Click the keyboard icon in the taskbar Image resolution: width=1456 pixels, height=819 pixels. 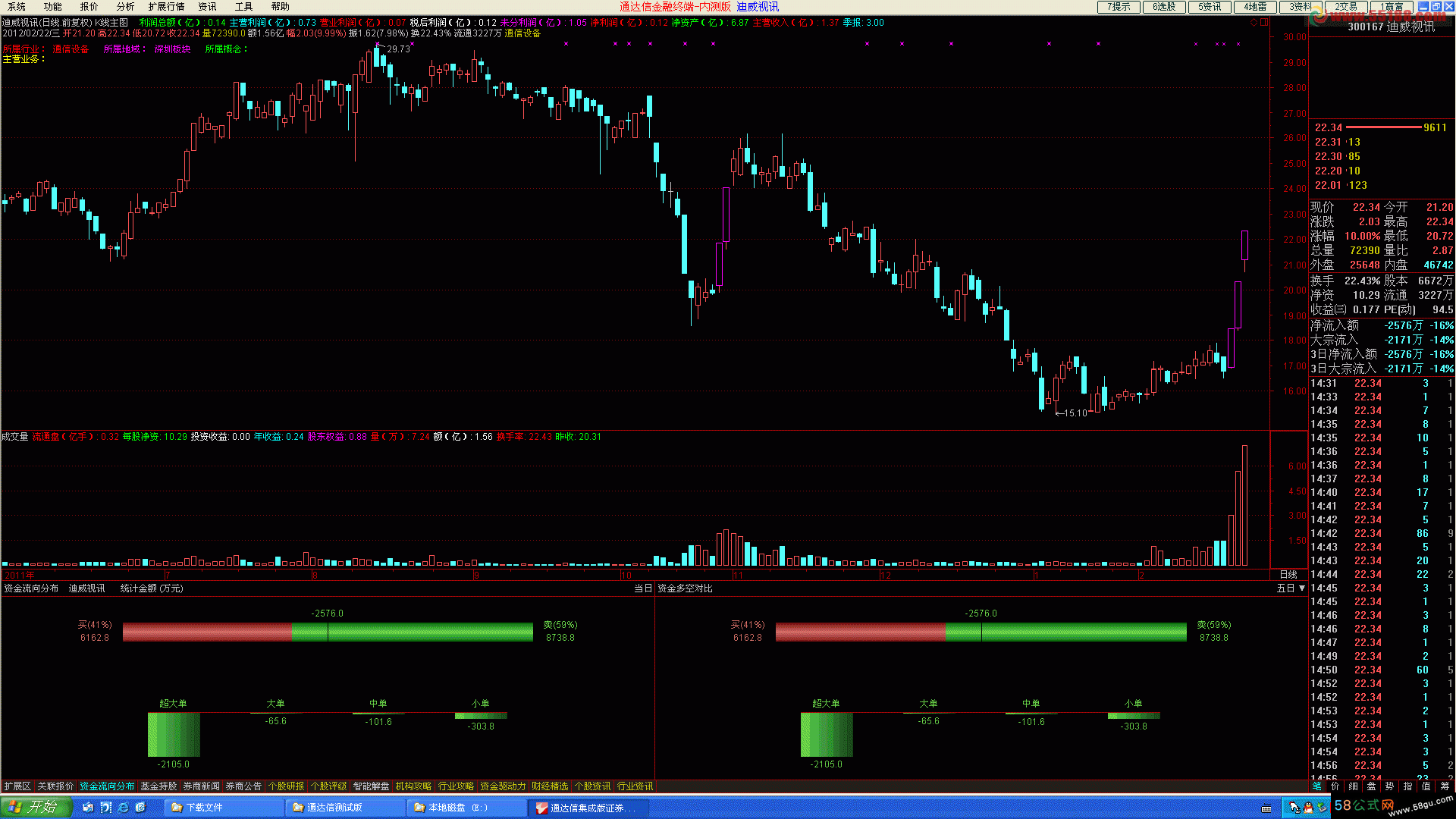pos(1266,808)
